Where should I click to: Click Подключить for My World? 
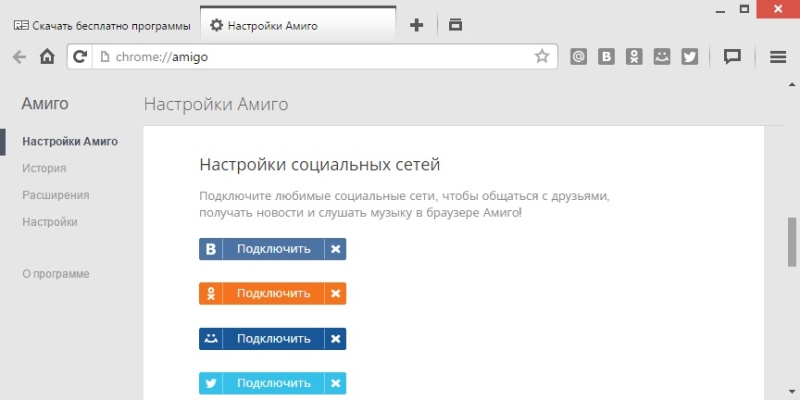[x=273, y=338]
